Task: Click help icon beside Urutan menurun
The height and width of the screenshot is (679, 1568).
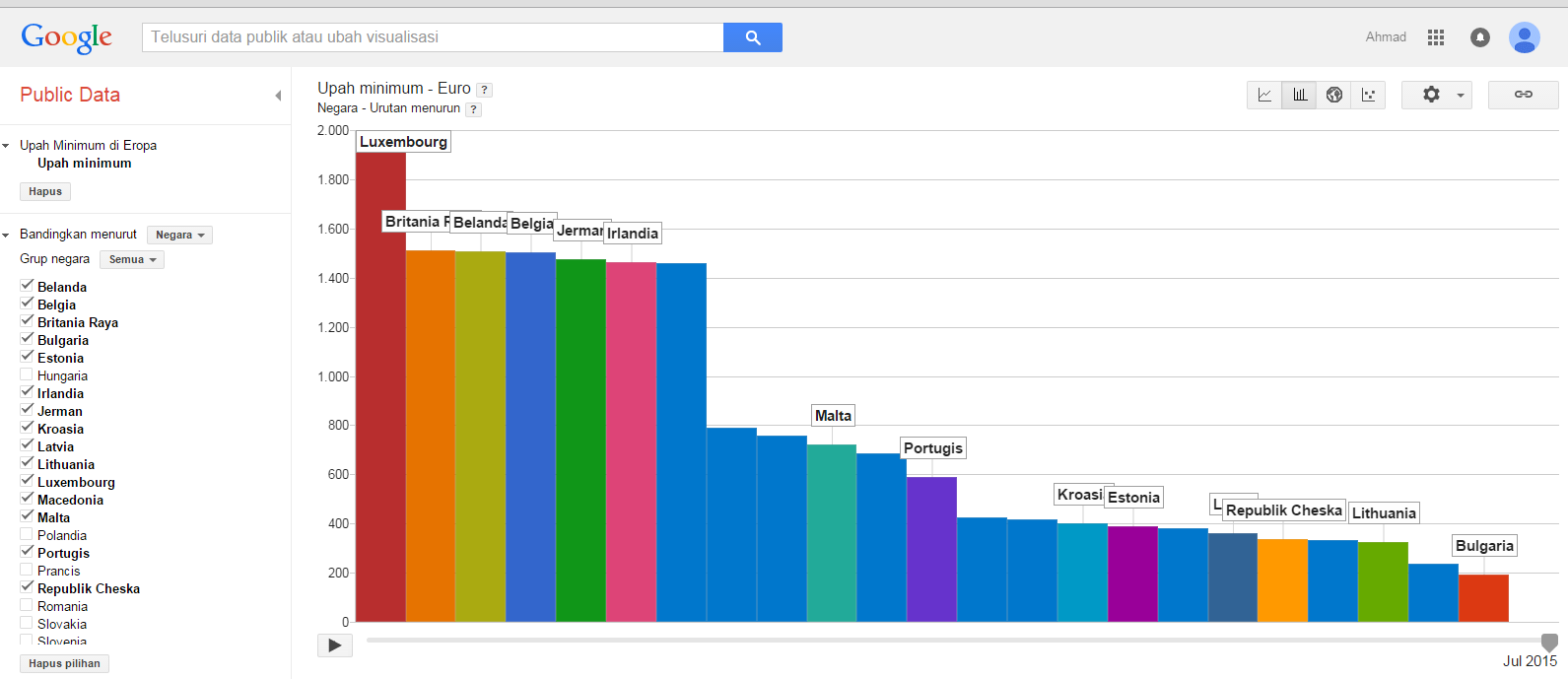Action: coord(474,109)
